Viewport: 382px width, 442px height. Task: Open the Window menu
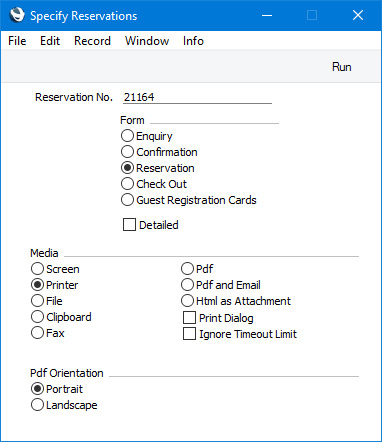pyautogui.click(x=147, y=41)
